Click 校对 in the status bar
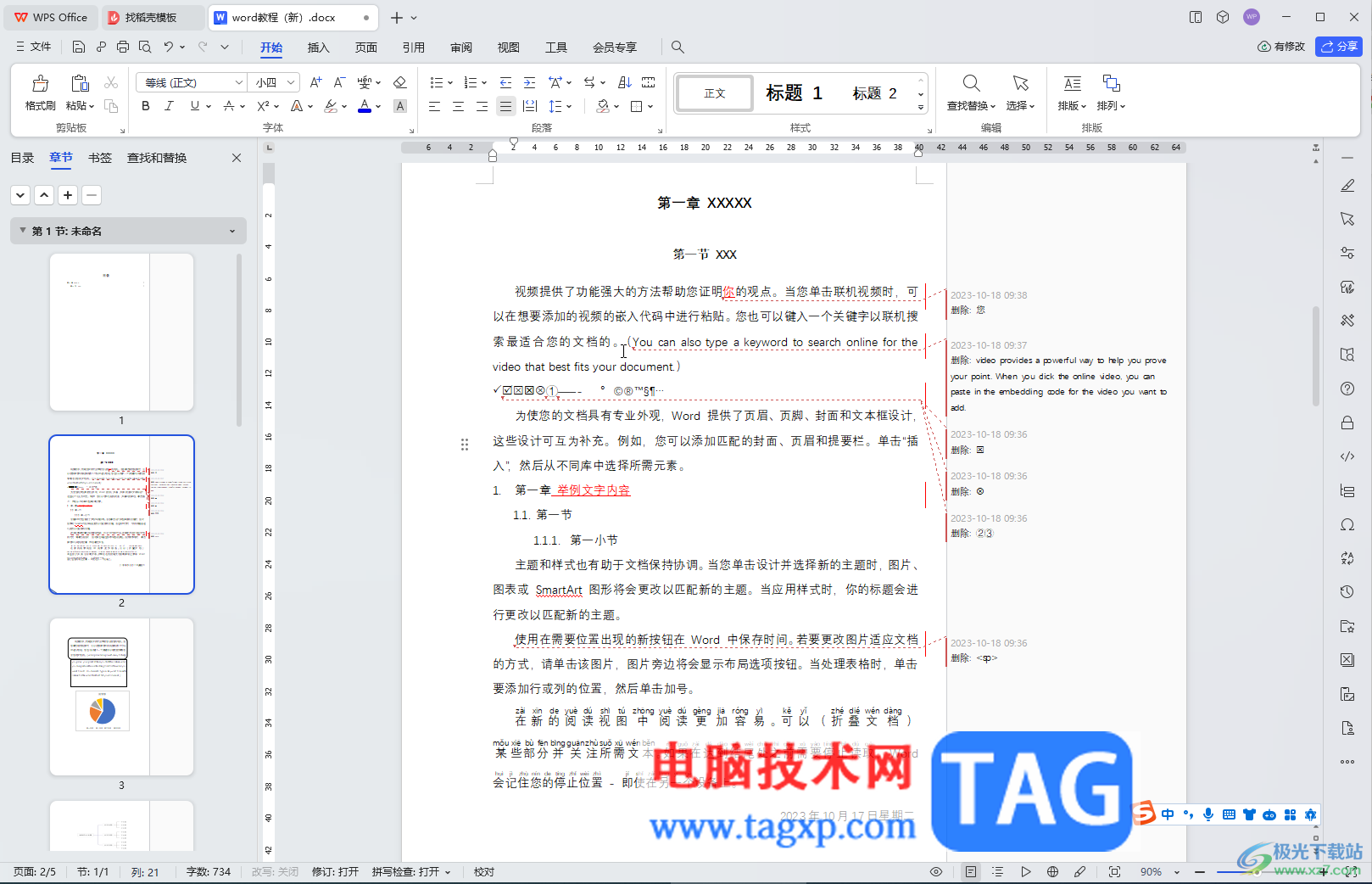 click(484, 871)
